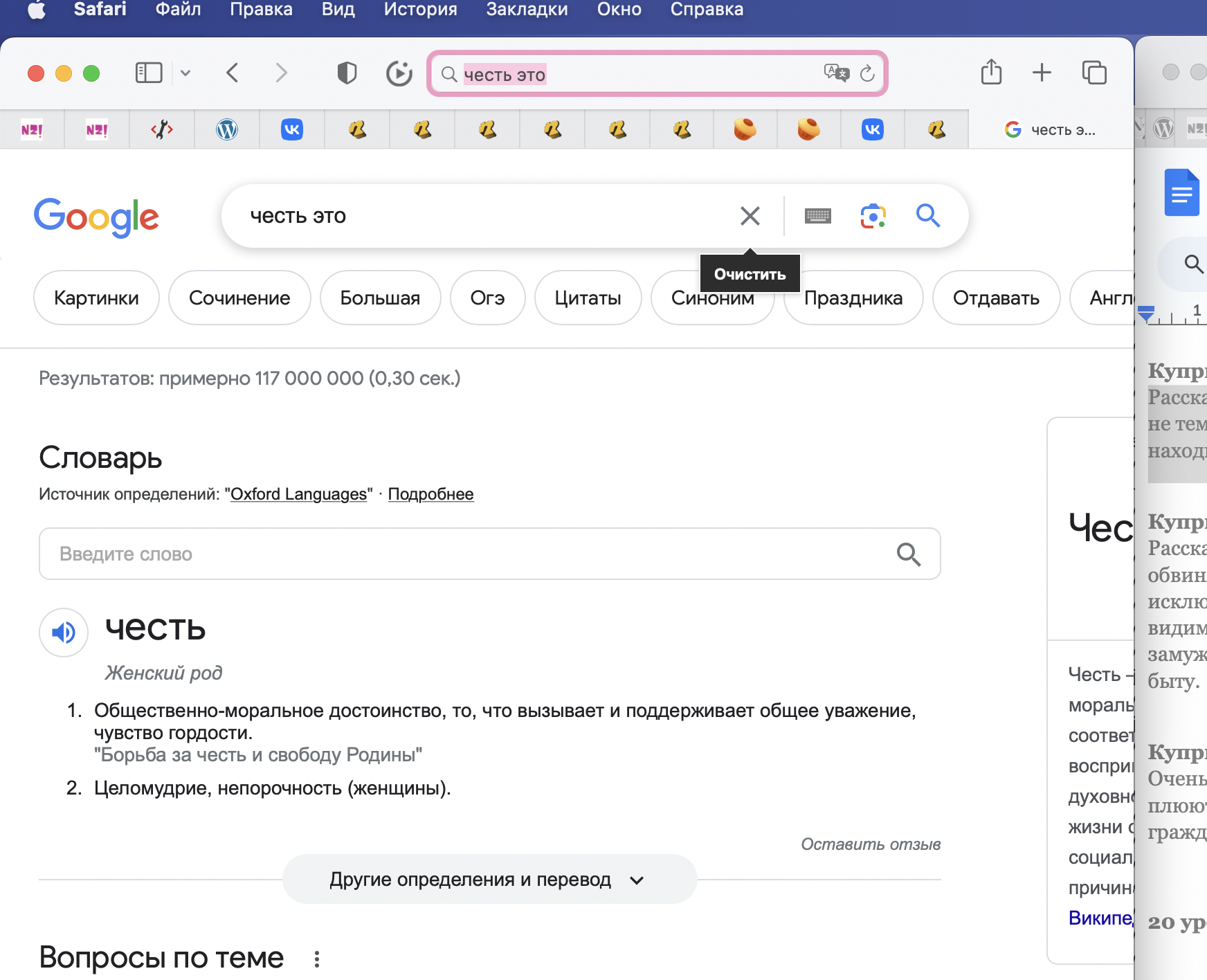
Task: Select the Цитаты filter chip
Action: pyautogui.click(x=588, y=298)
